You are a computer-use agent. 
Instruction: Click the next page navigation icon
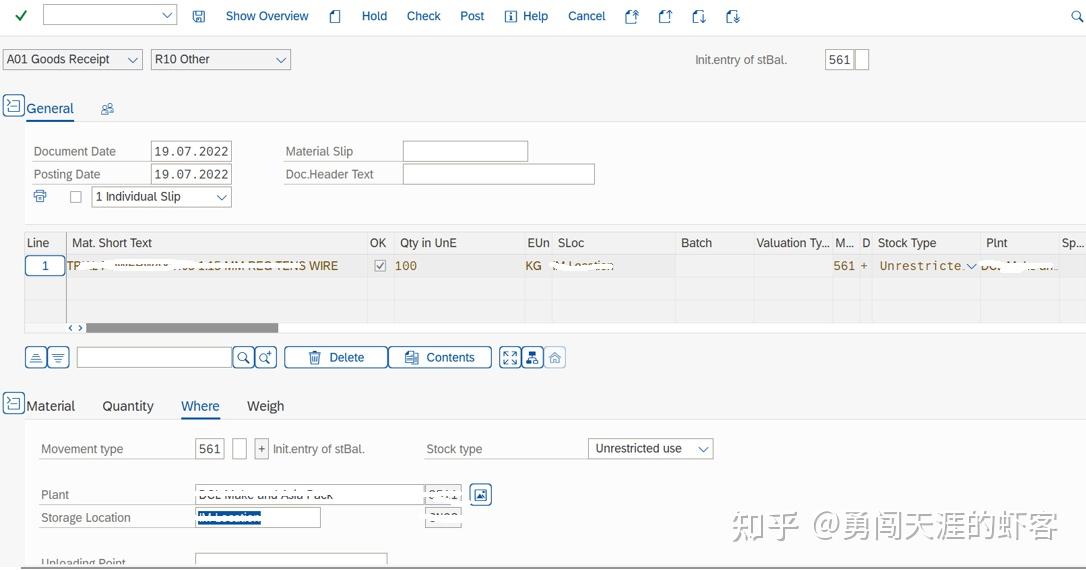699,16
